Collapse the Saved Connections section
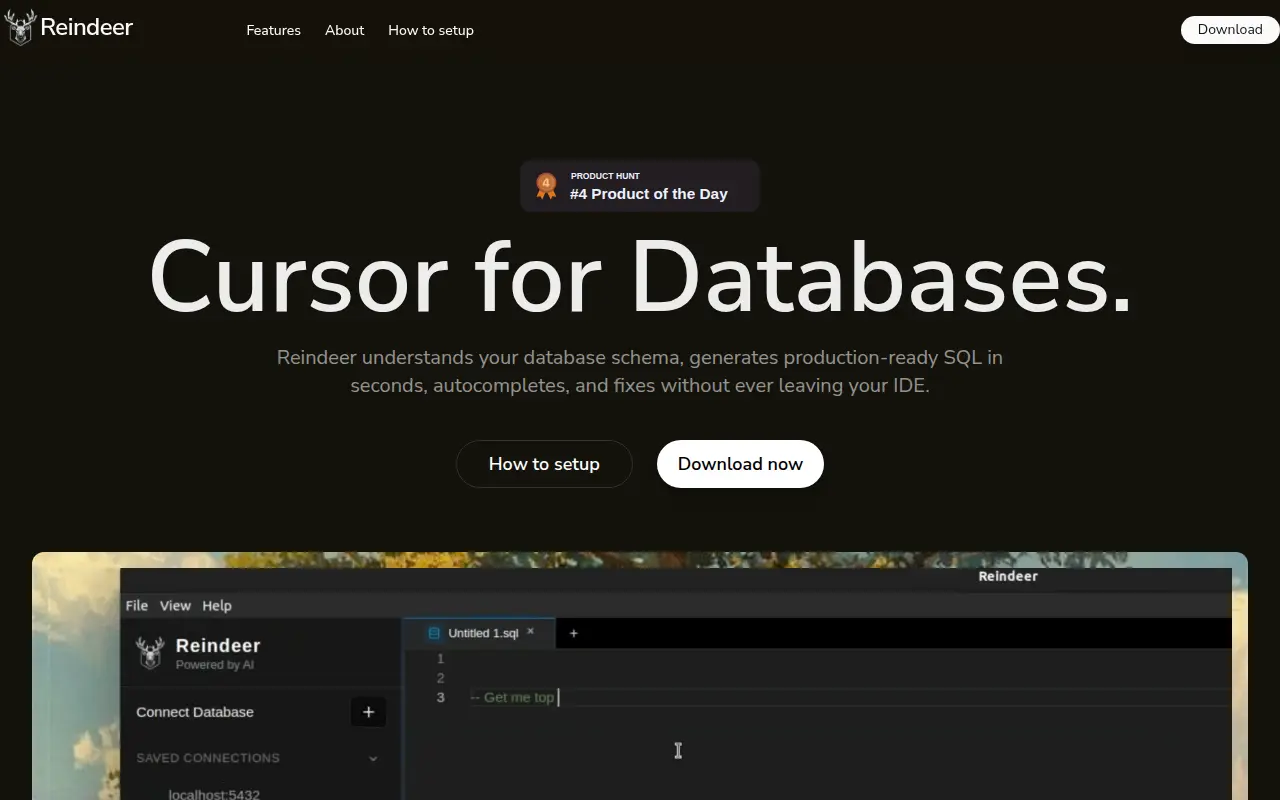The image size is (1280, 800). tap(373, 758)
